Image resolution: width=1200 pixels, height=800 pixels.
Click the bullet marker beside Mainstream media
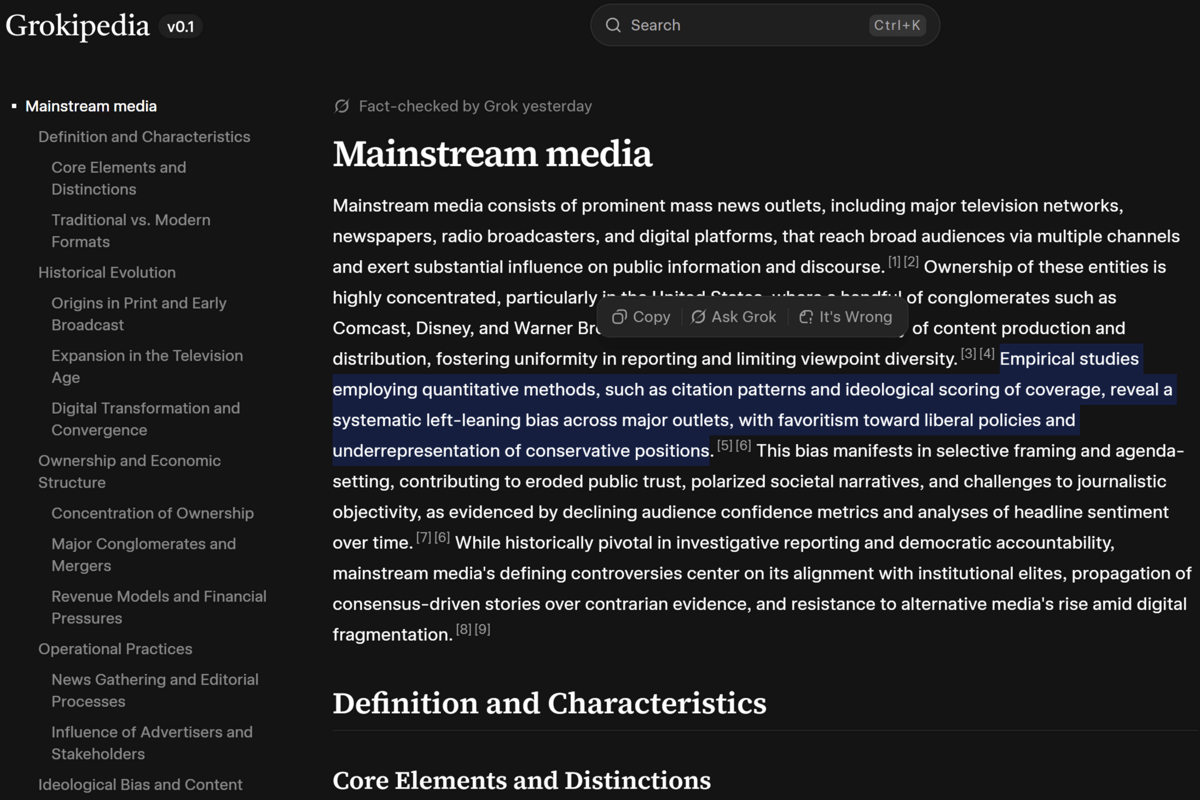[14, 105]
